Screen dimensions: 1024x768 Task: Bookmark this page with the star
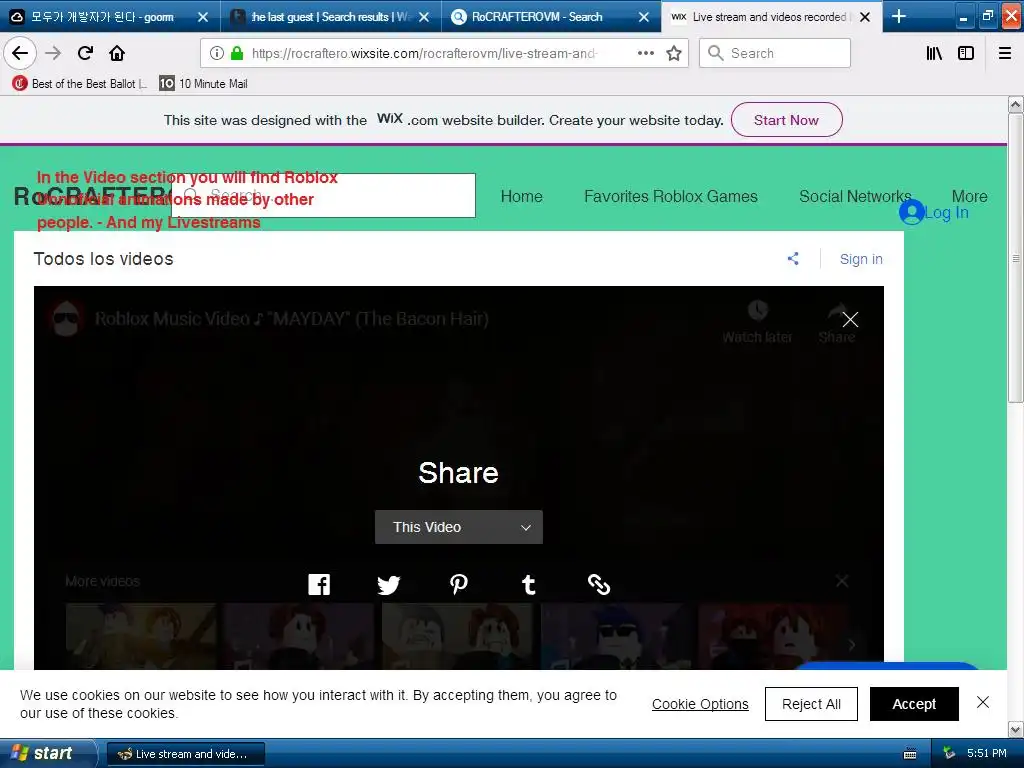coord(673,54)
